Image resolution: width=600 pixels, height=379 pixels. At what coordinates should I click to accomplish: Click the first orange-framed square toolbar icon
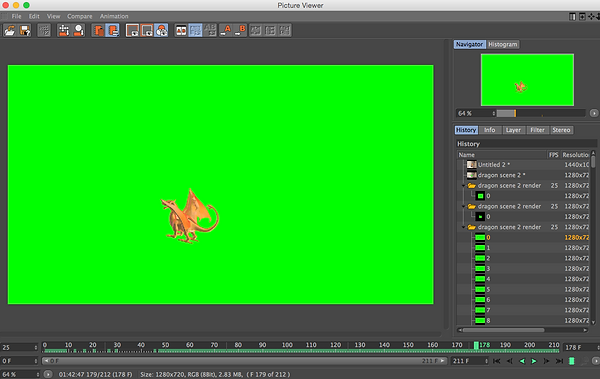point(132,31)
